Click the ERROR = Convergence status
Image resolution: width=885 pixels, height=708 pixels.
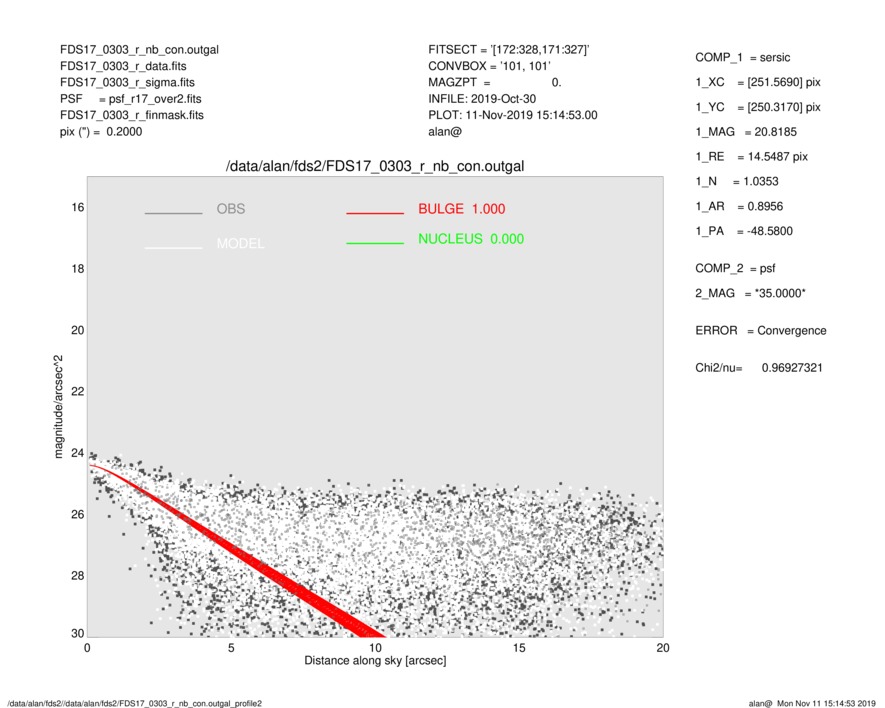tap(761, 331)
